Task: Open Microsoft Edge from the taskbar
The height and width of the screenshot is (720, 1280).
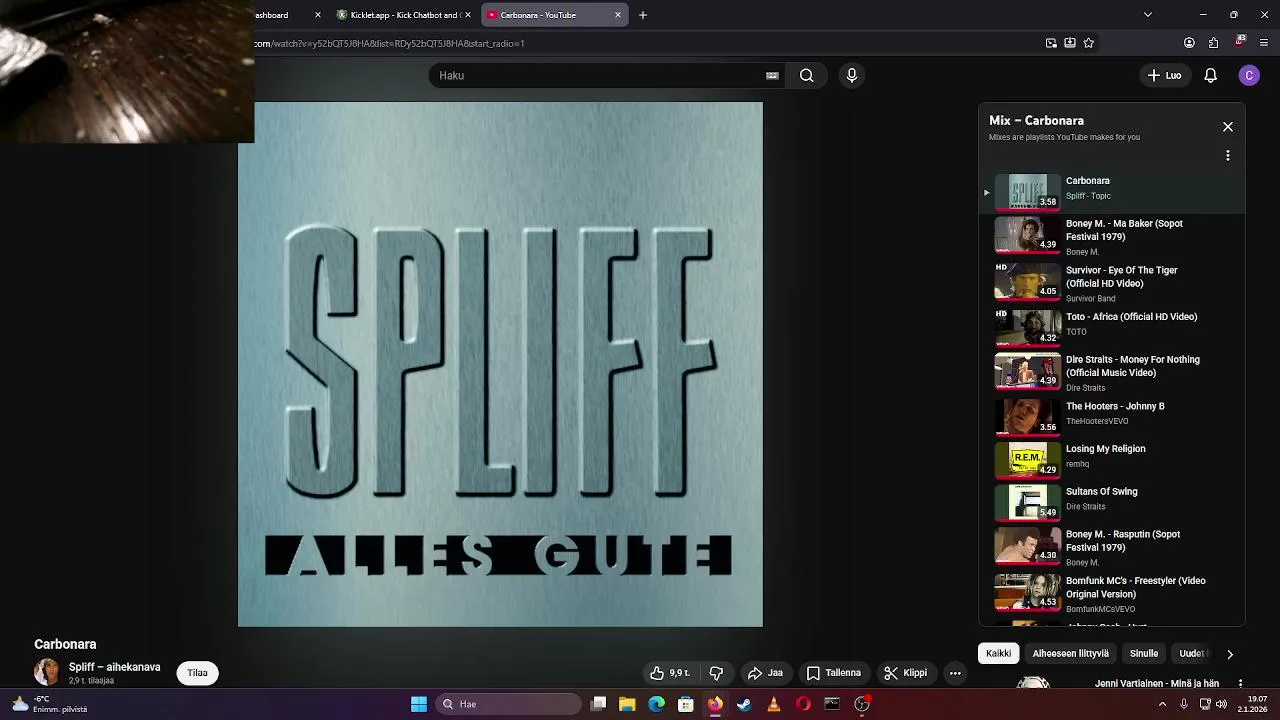Action: click(x=656, y=704)
